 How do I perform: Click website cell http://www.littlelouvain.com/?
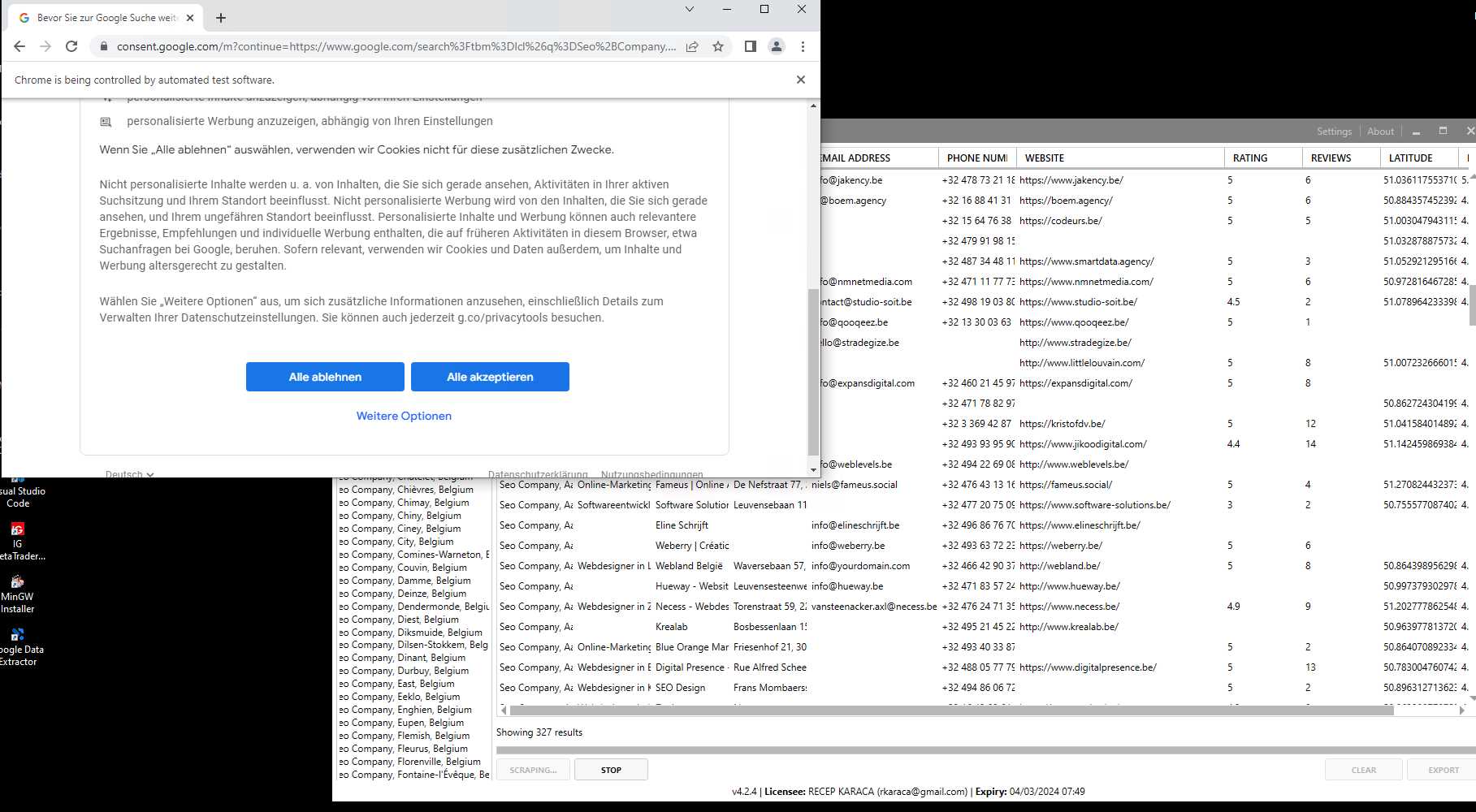tap(1082, 363)
